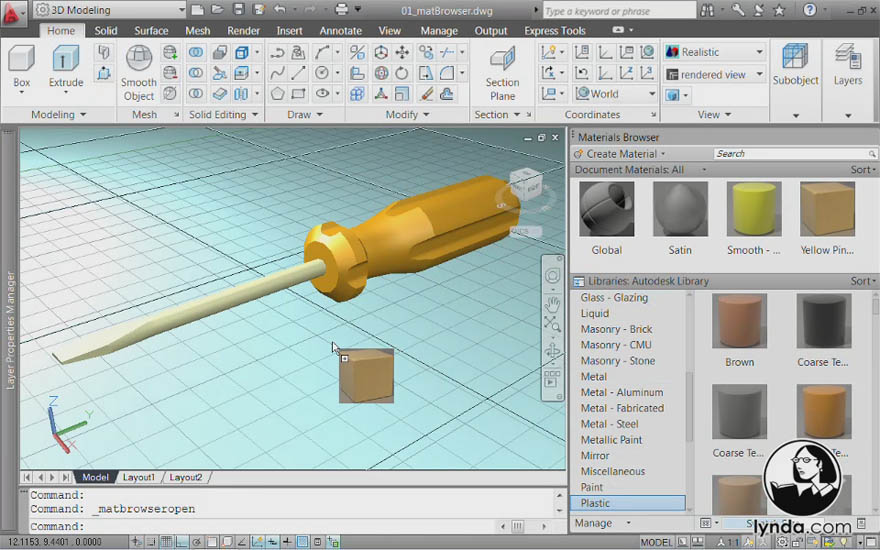Click the ViewCube in the viewport

(526, 185)
